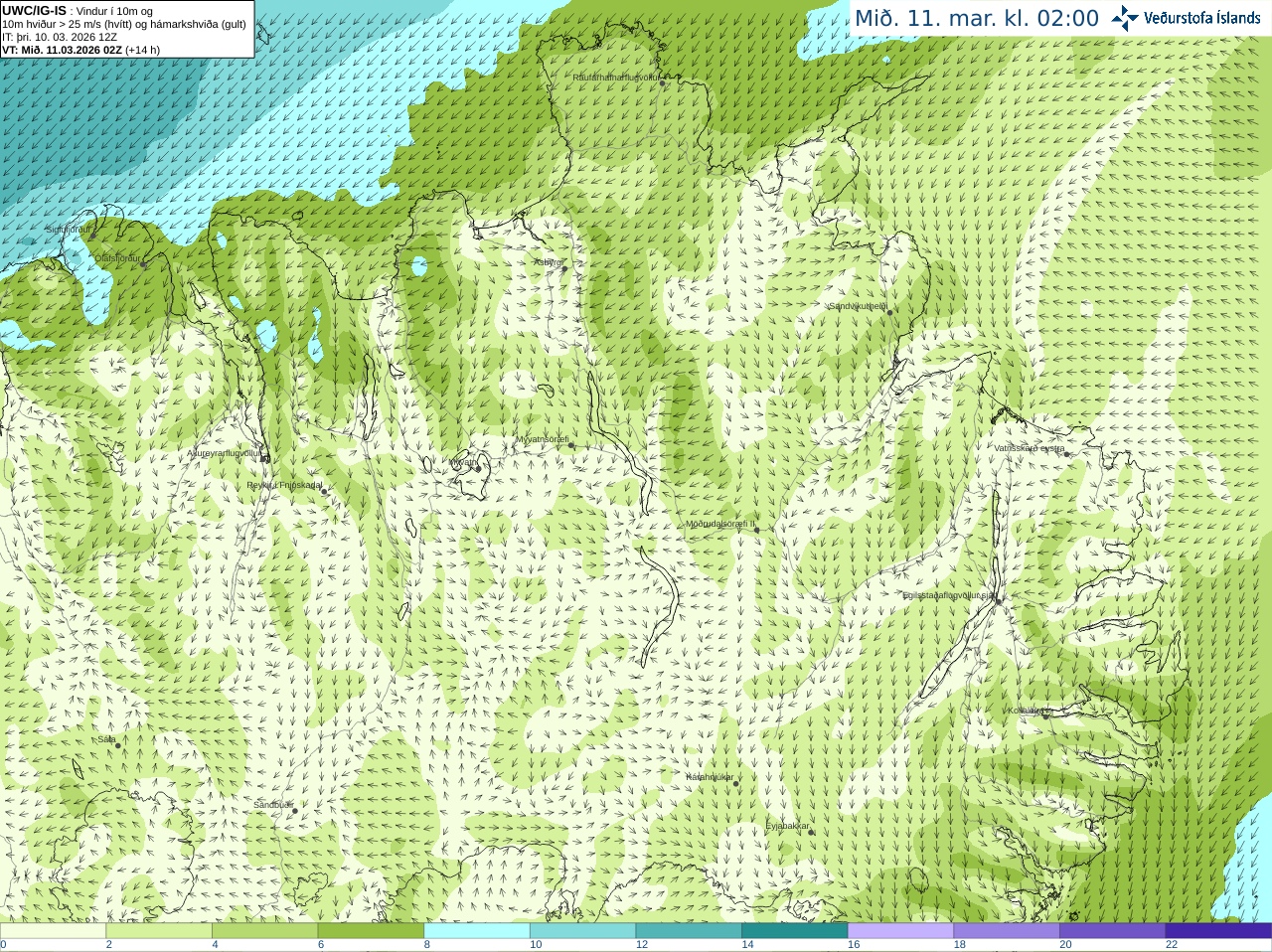The image size is (1272, 952).
Task: Click the legend tick label '16'
Action: coord(854,944)
